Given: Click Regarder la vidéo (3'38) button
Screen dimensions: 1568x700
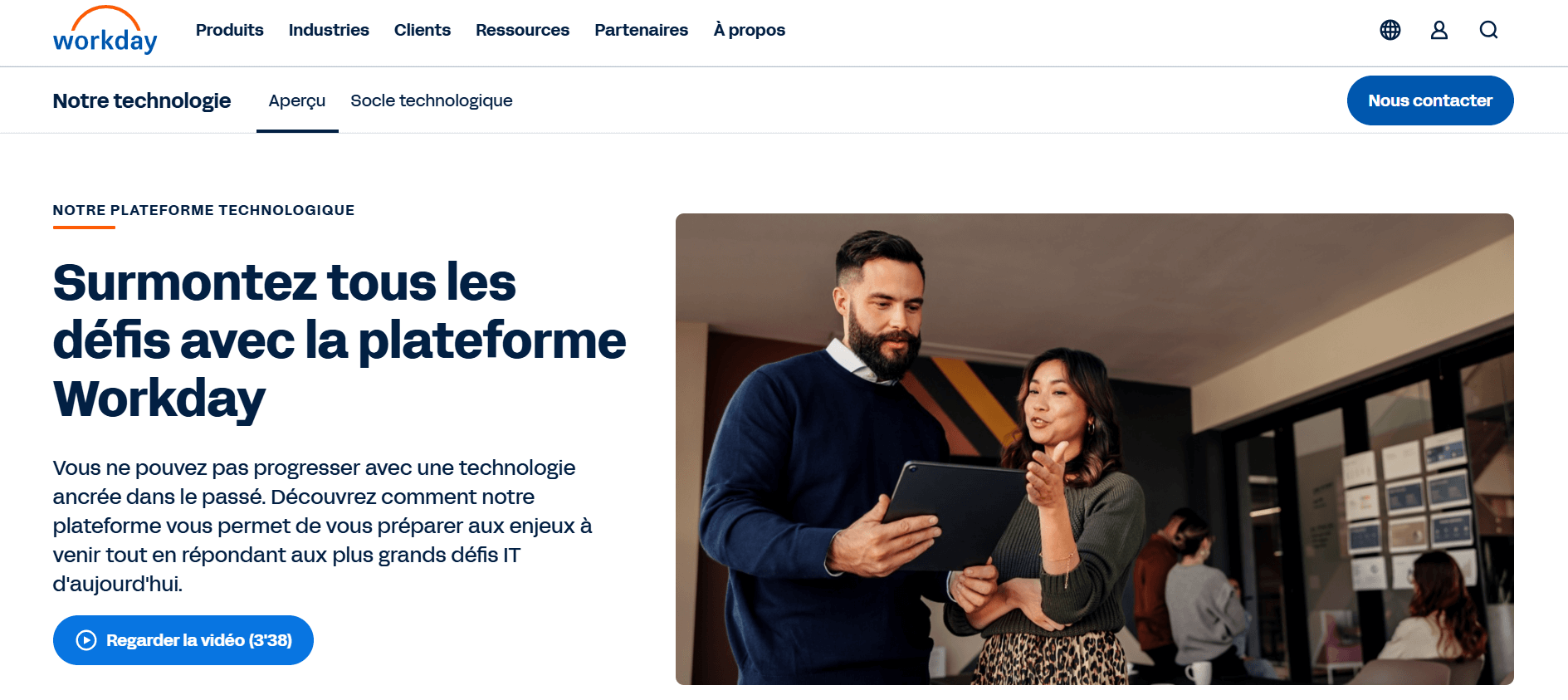Looking at the screenshot, I should 183,640.
